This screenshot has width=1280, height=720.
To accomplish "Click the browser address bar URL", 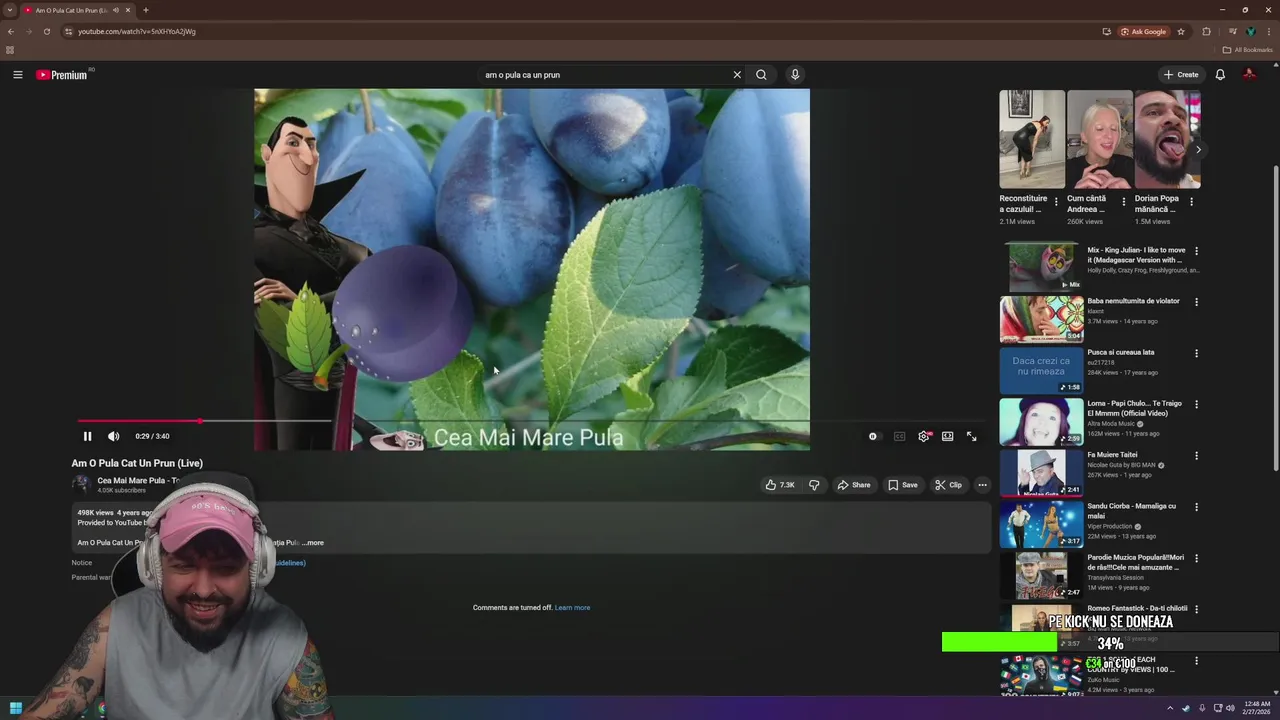I will 137,31.
